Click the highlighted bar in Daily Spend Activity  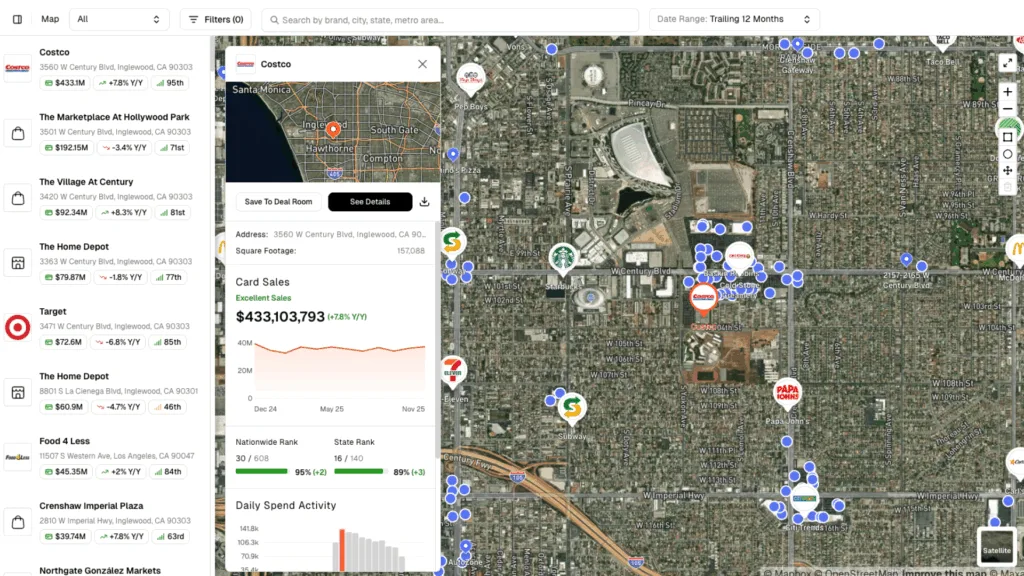(341, 548)
